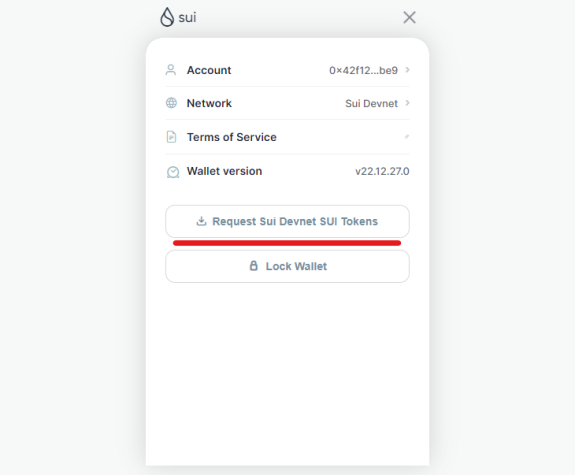The height and width of the screenshot is (475, 575).
Task: Open the Sui Devnet network selector
Action: tap(371, 103)
